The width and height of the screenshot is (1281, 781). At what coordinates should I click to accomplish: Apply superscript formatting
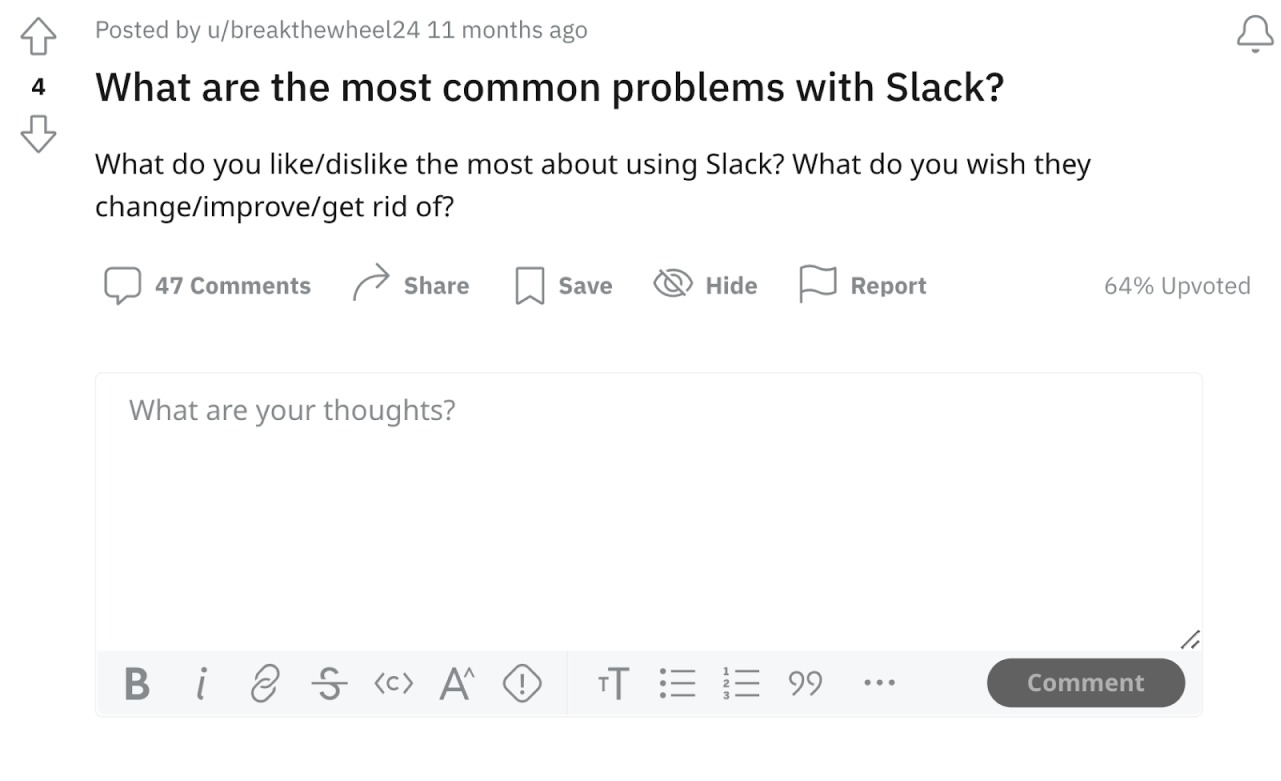pyautogui.click(x=456, y=684)
